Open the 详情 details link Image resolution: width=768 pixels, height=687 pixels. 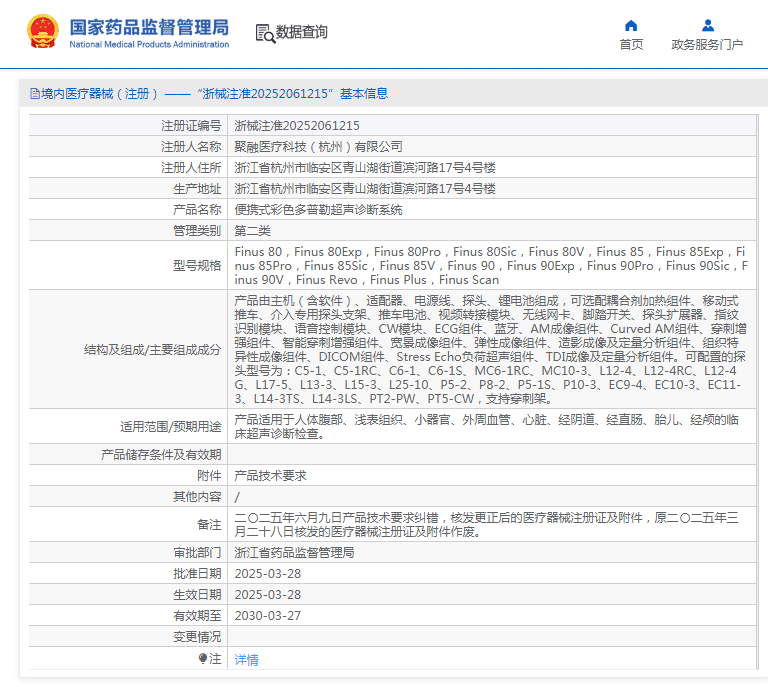(x=246, y=659)
